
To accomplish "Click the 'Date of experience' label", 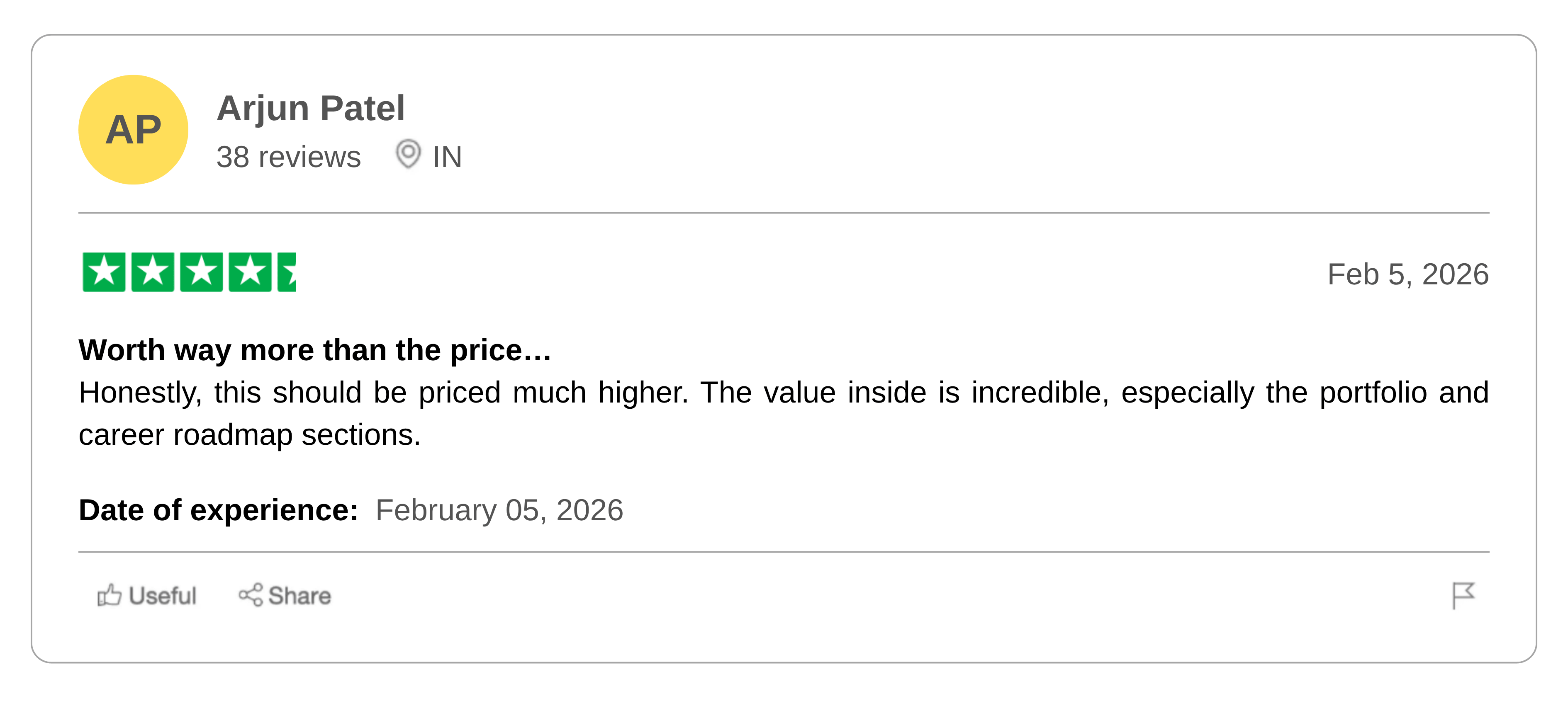I will (219, 510).
